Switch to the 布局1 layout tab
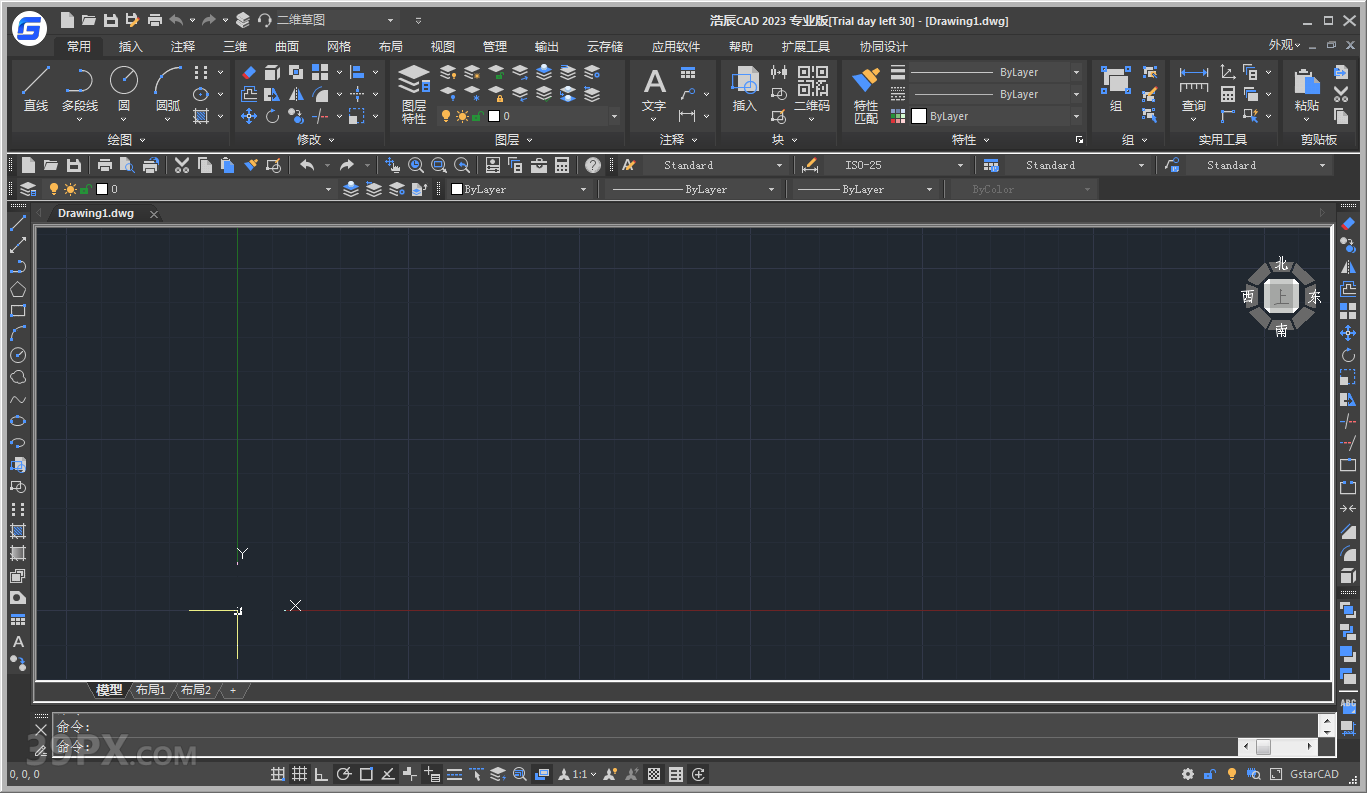The height and width of the screenshot is (793, 1367). click(150, 690)
